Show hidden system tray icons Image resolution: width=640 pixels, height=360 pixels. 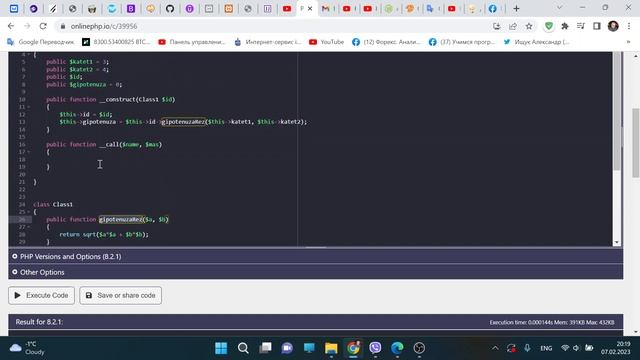(x=495, y=348)
